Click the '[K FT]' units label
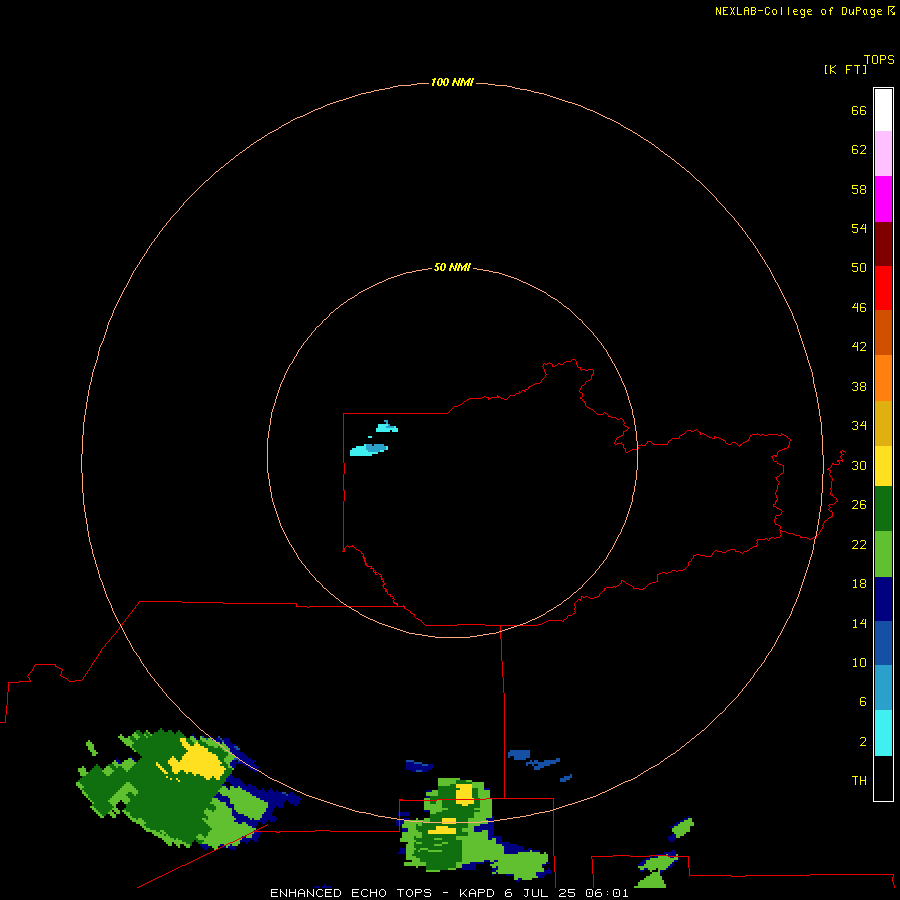Viewport: 900px width, 900px height. click(x=845, y=69)
